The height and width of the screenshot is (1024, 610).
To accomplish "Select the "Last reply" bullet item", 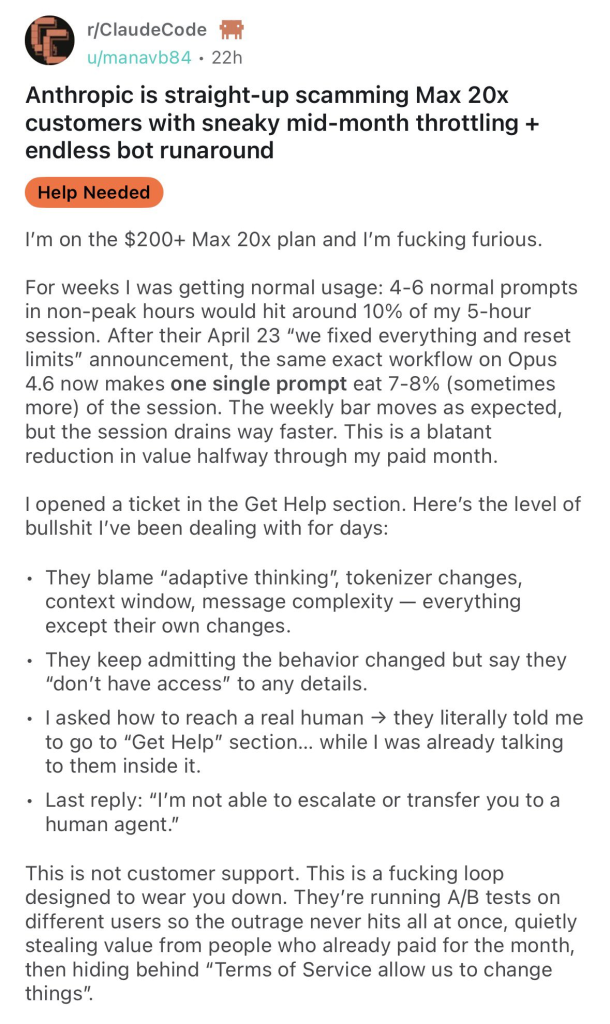I will [x=302, y=812].
